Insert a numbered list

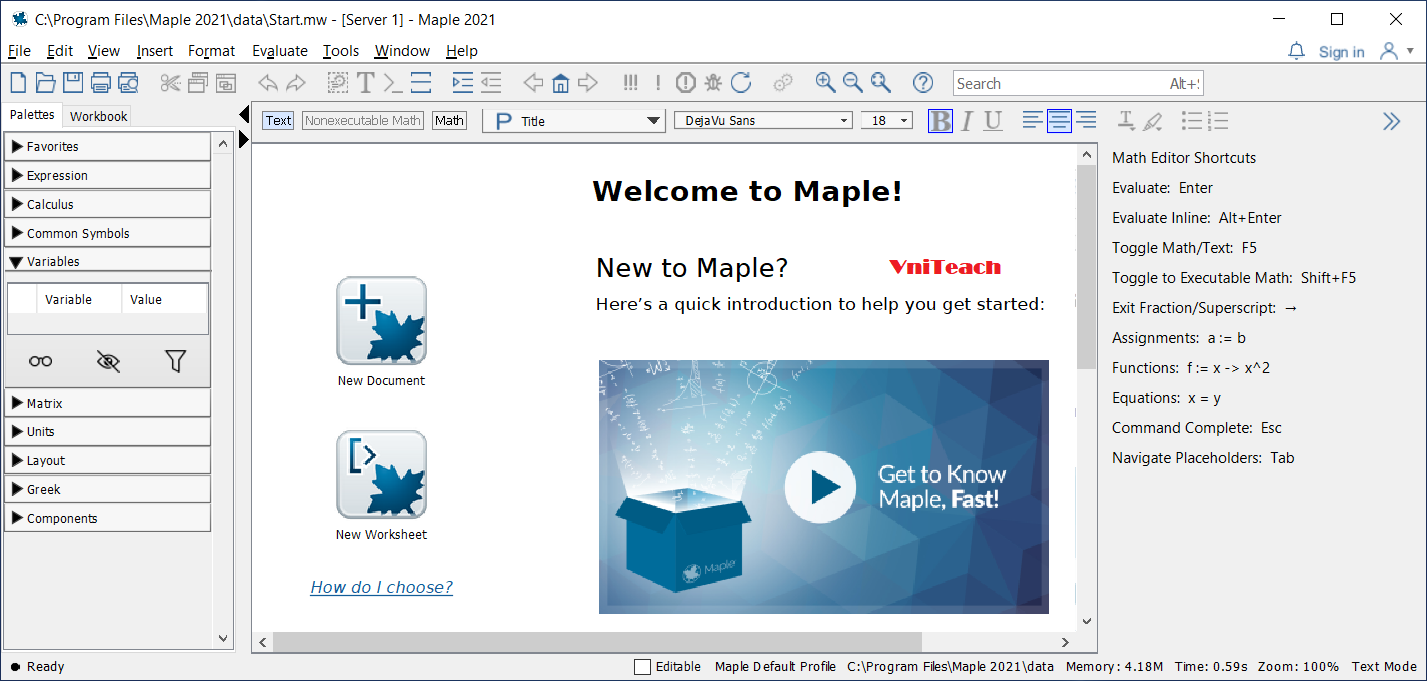pos(1218,121)
